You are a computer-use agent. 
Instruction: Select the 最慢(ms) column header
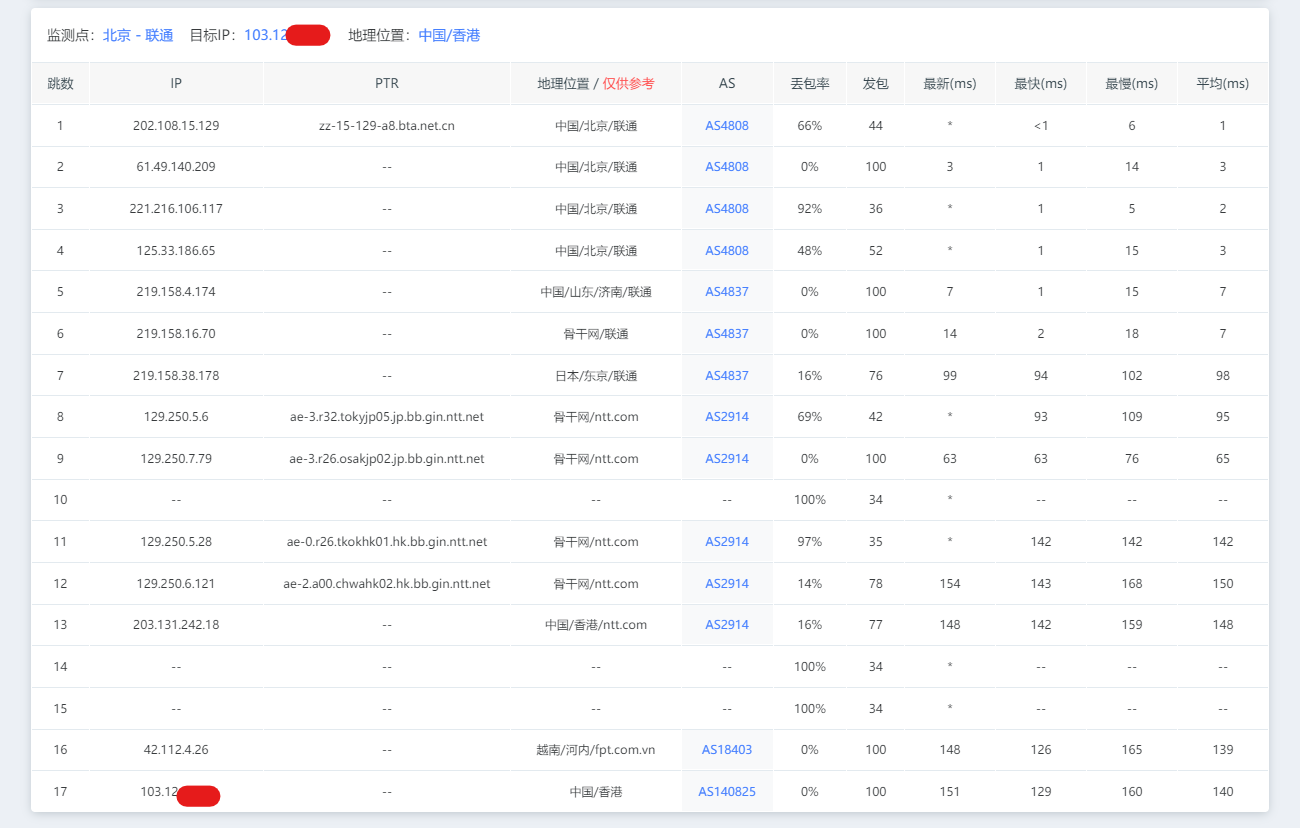coord(1132,84)
